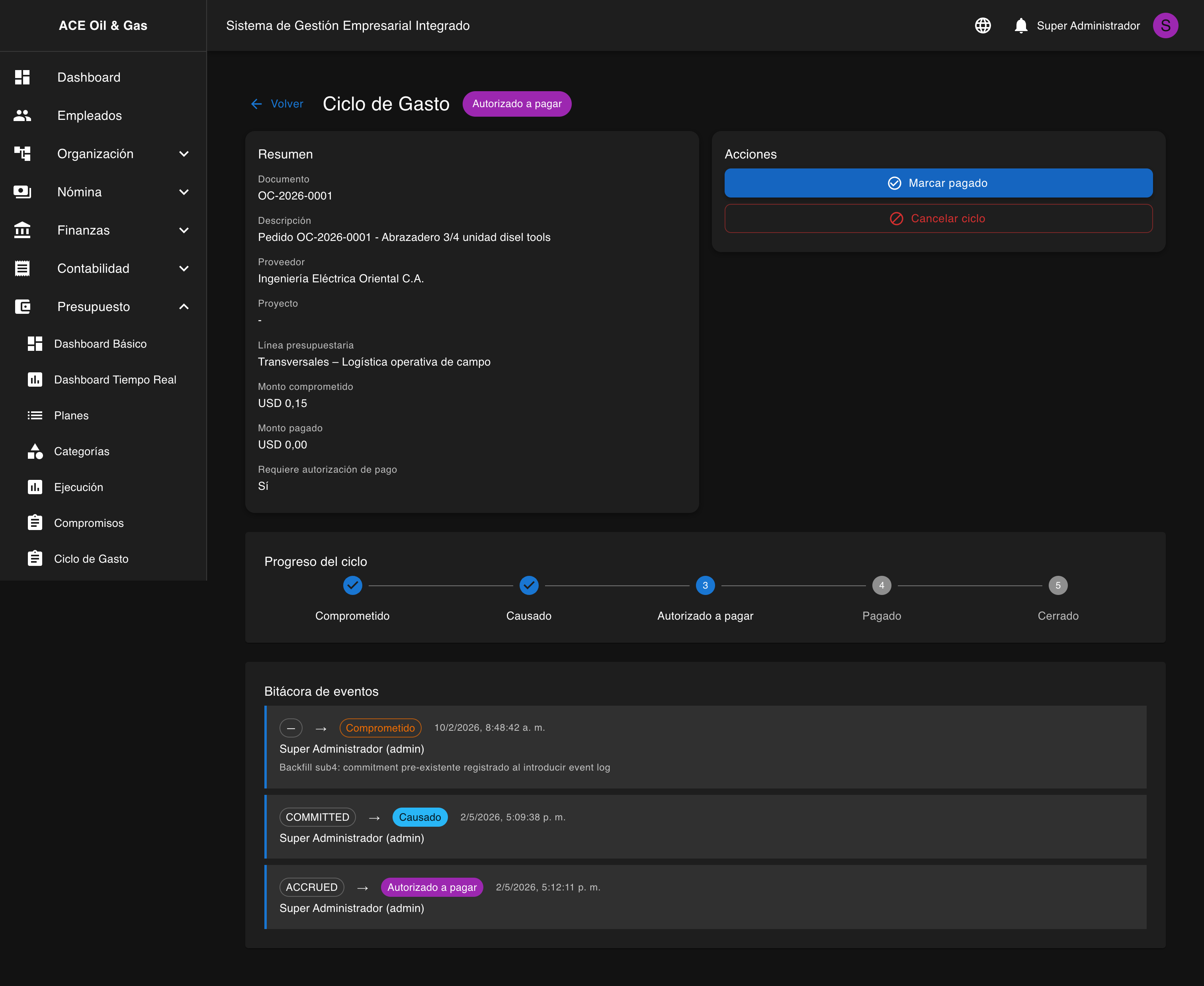Expand the Organización menu chevron

point(184,154)
